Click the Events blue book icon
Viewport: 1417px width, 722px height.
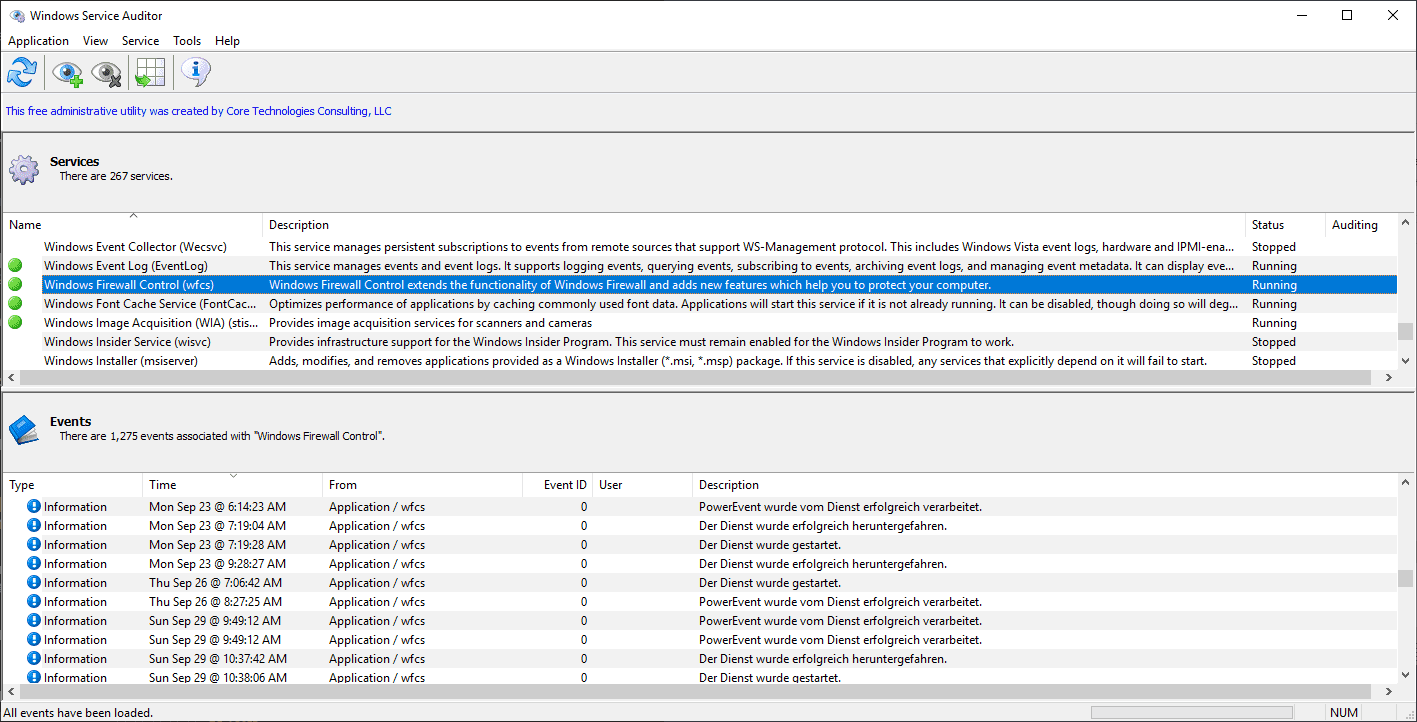click(x=24, y=430)
